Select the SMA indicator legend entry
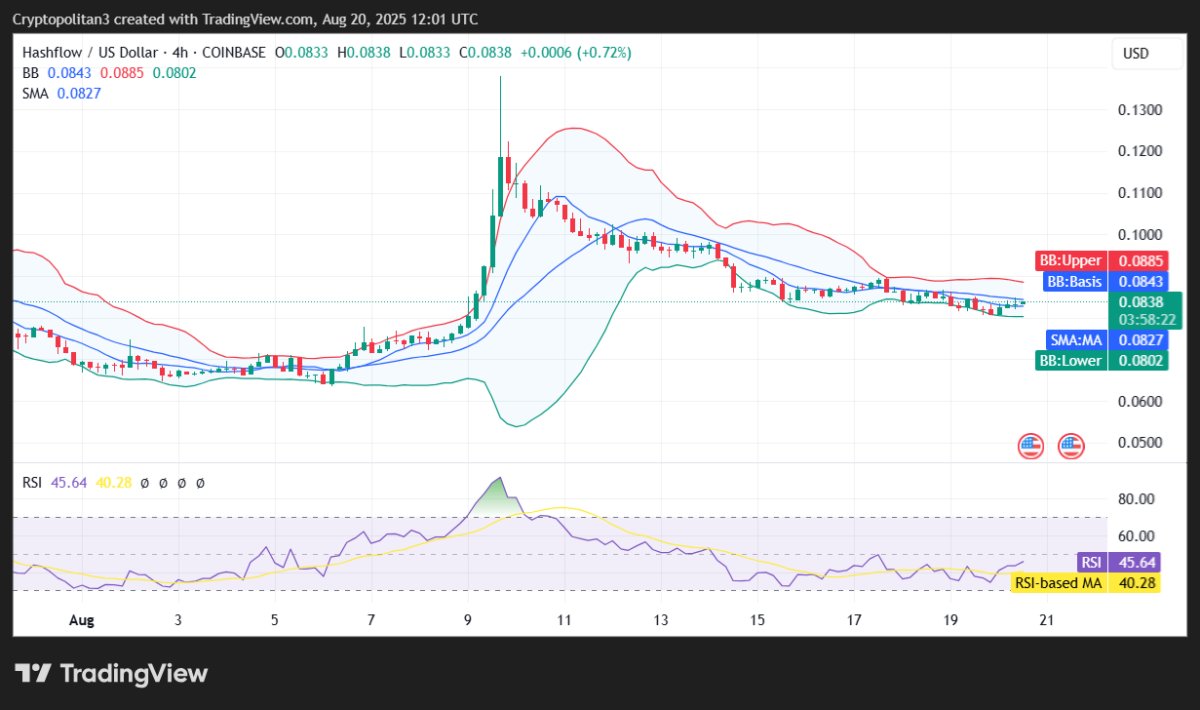This screenshot has width=1200, height=710. [x=33, y=93]
